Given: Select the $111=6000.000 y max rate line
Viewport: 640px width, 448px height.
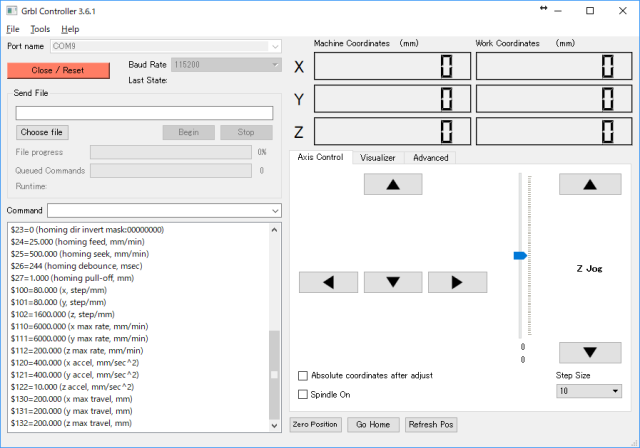Looking at the screenshot, I should point(80,339).
